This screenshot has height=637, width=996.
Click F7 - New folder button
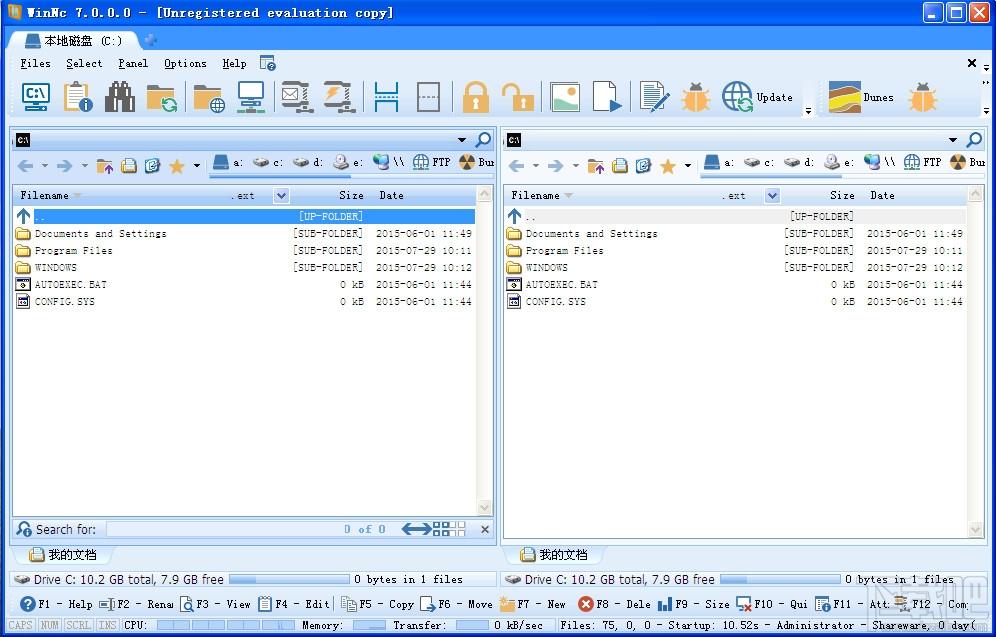[532, 604]
